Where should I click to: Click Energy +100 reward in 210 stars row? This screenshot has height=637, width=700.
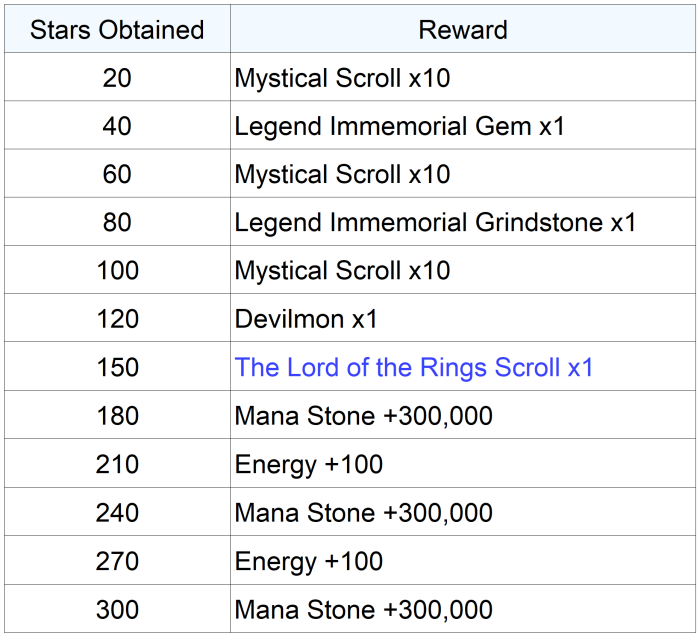tap(309, 465)
